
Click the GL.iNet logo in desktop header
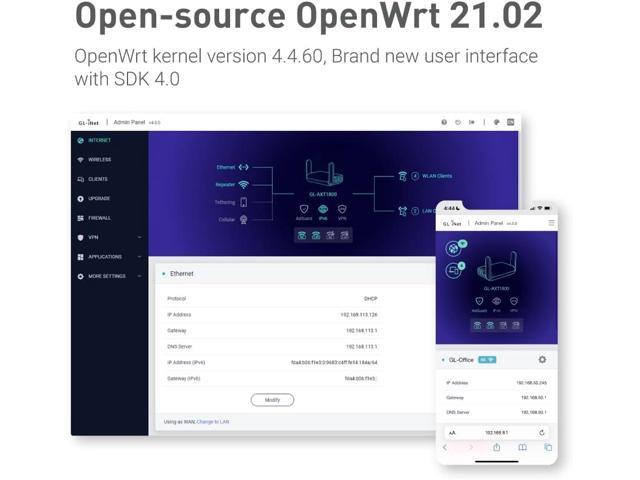89,122
